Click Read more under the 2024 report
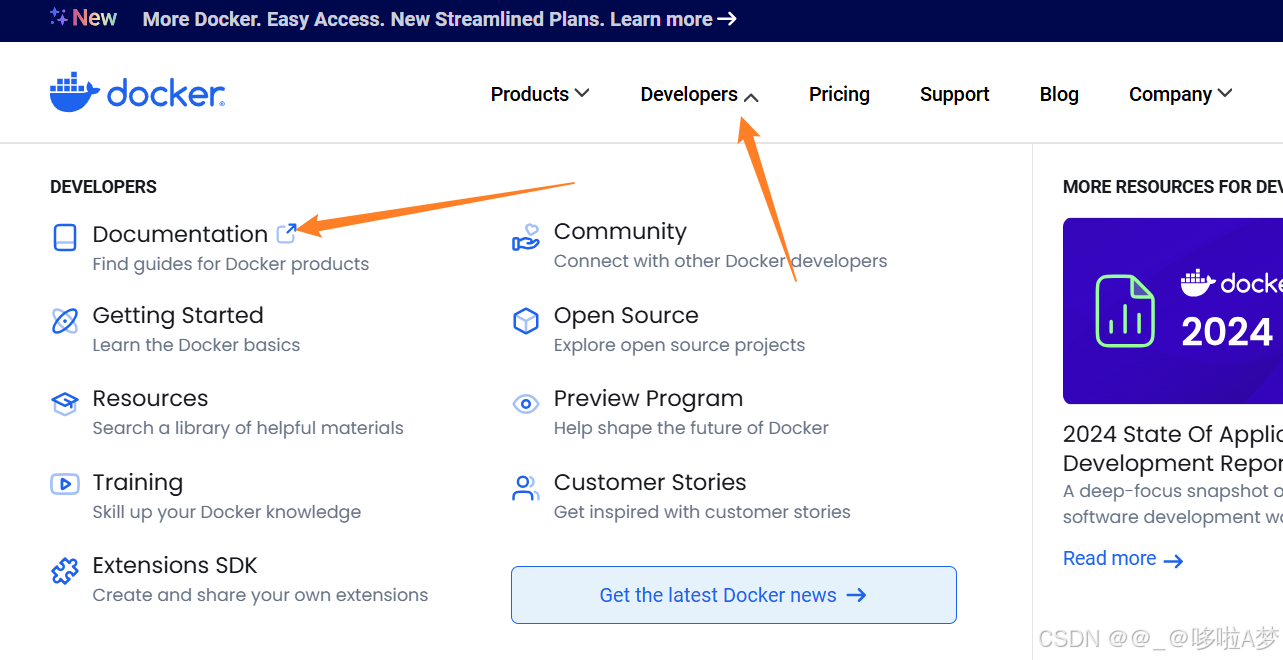This screenshot has width=1283, height=660. [x=1110, y=558]
